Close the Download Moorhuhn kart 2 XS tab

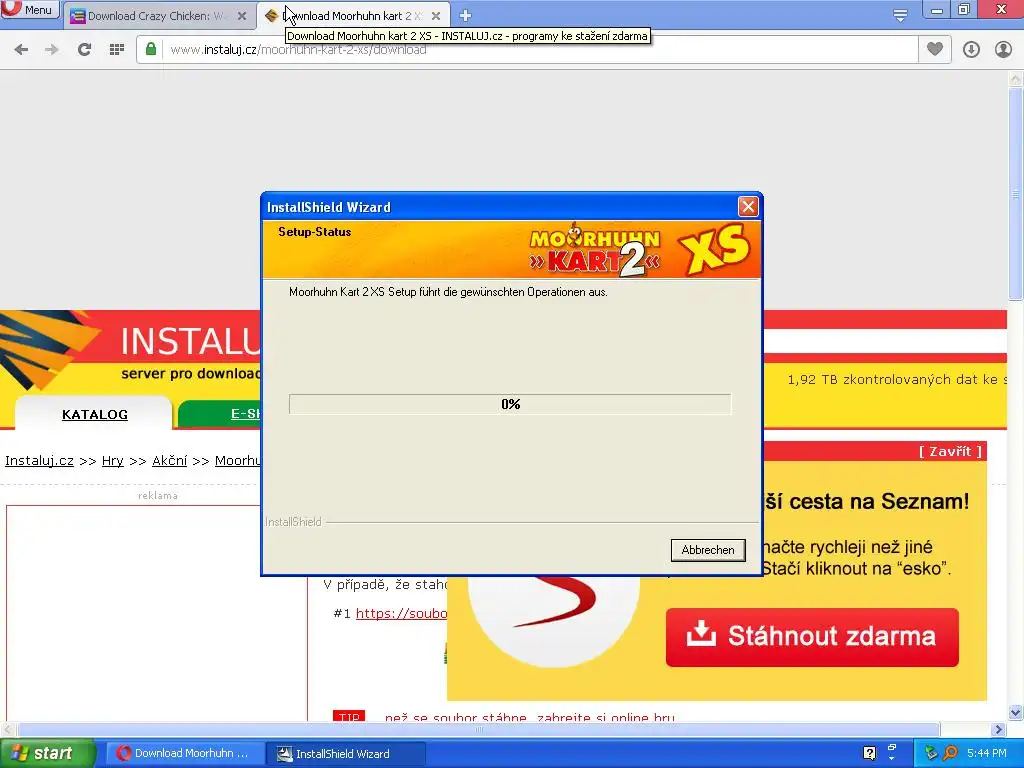tap(436, 16)
